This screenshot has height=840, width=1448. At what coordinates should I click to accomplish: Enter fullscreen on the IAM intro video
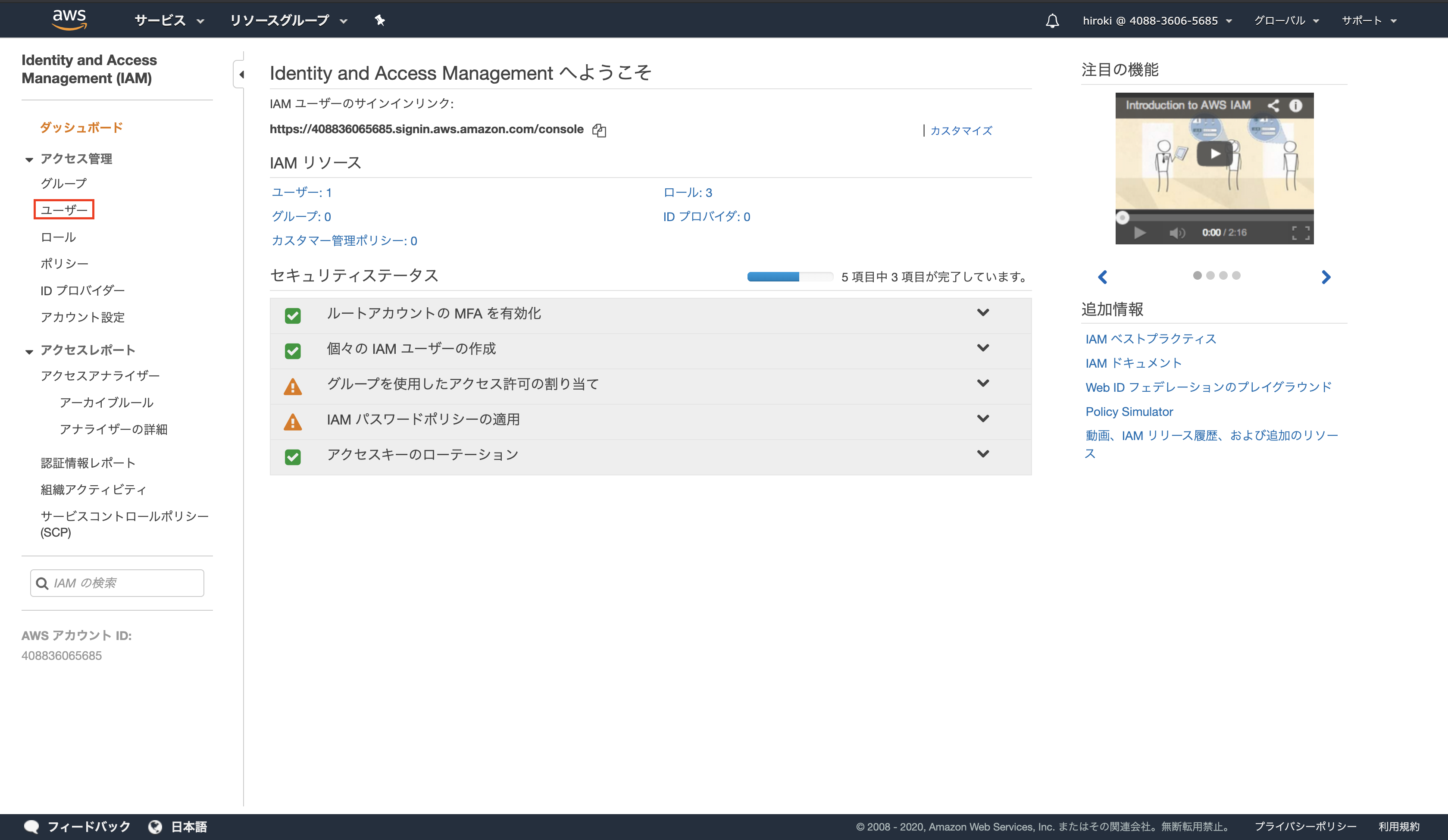[1300, 233]
